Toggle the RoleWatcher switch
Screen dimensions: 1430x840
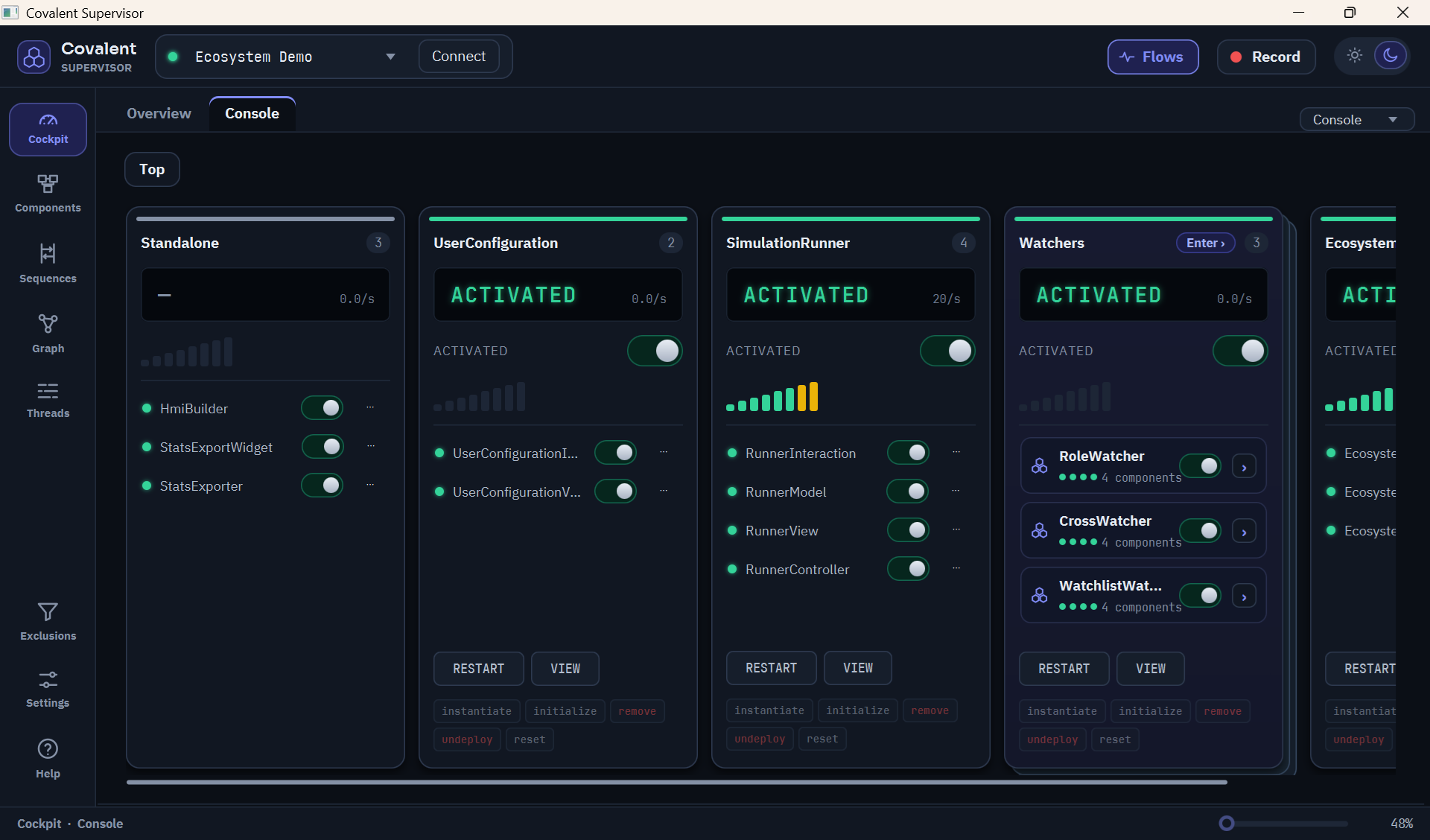coord(1200,466)
